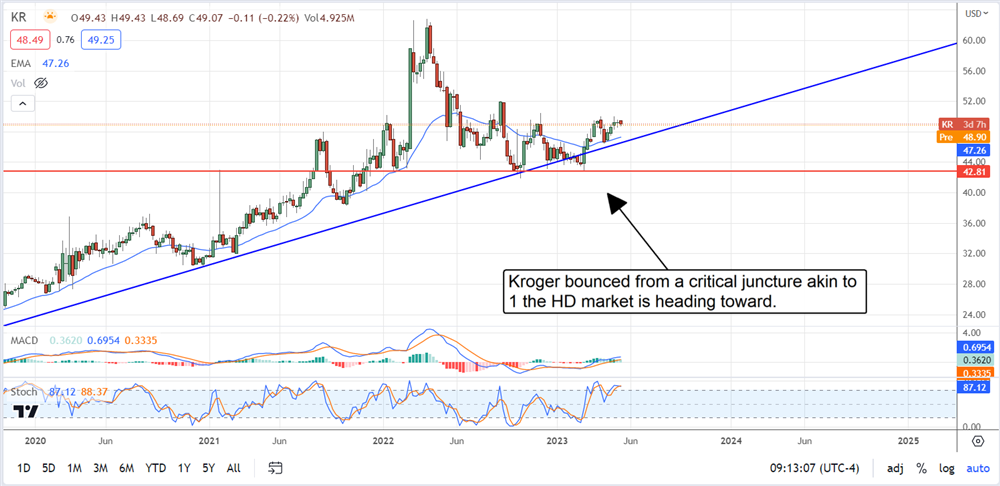Click the 2024 label on time axis
The image size is (1000, 486).
click(732, 441)
